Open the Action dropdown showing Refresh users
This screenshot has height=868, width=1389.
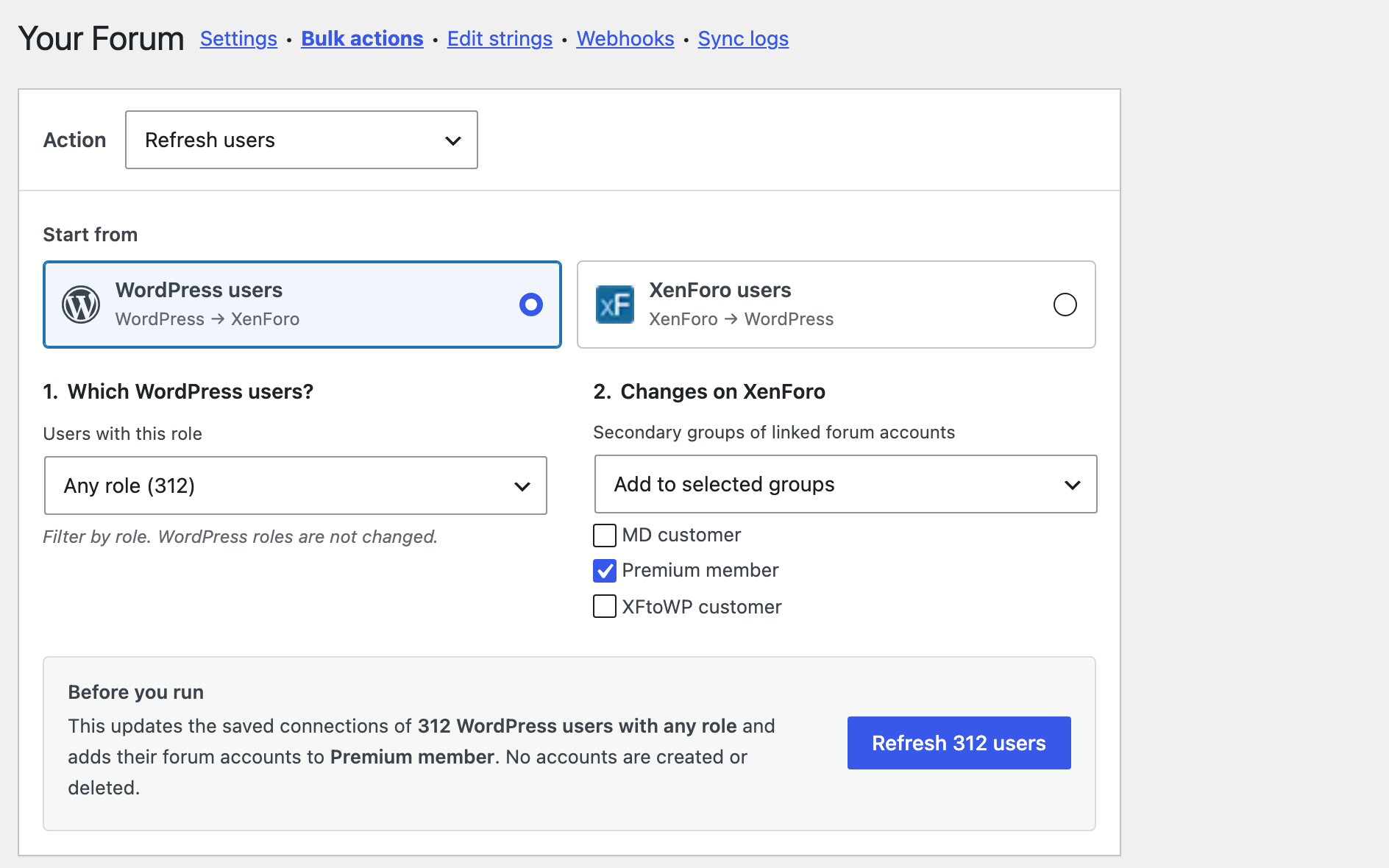pos(302,140)
